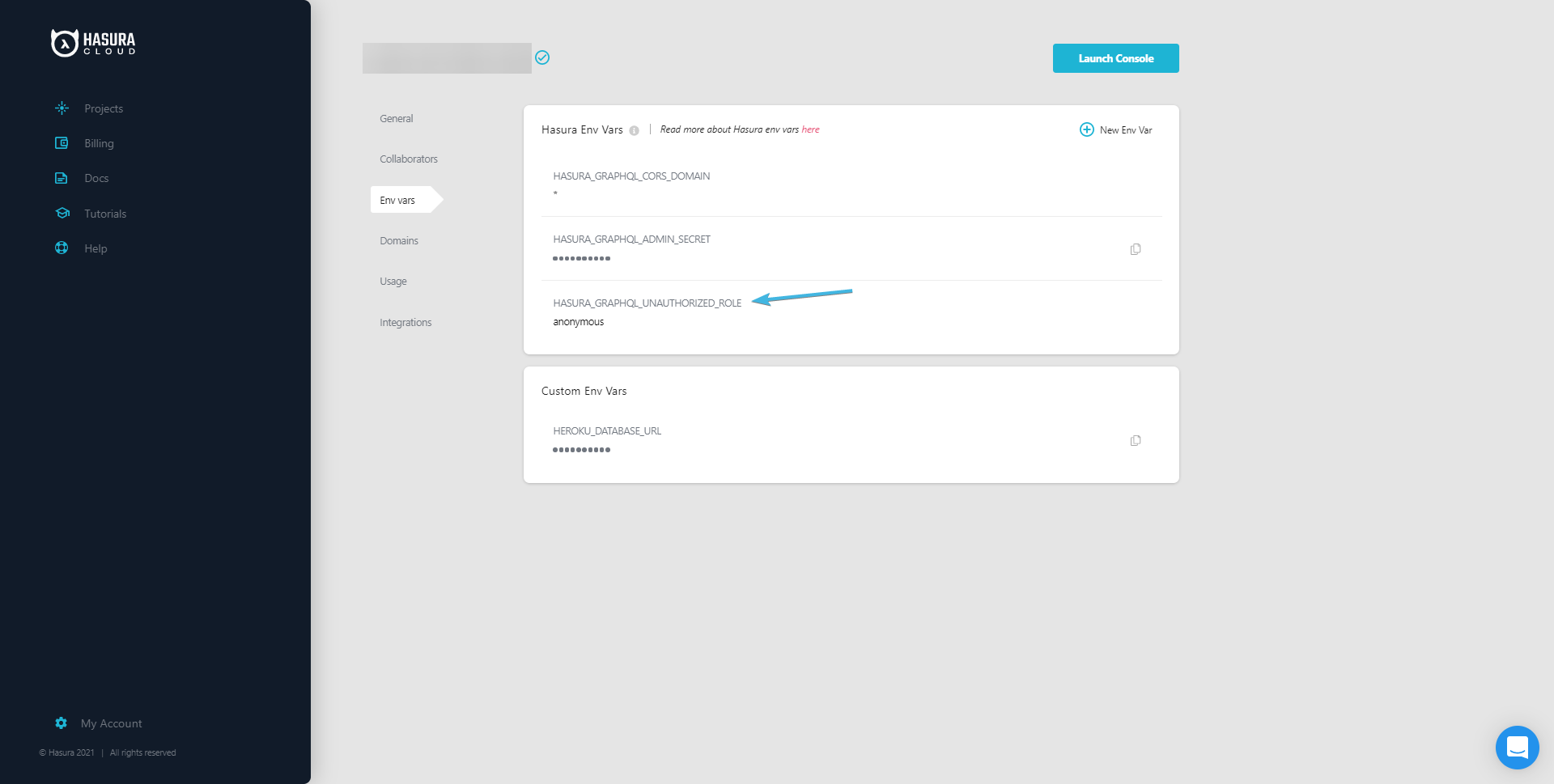Click the New Env Var label
This screenshot has width=1554, height=784.
click(1126, 130)
